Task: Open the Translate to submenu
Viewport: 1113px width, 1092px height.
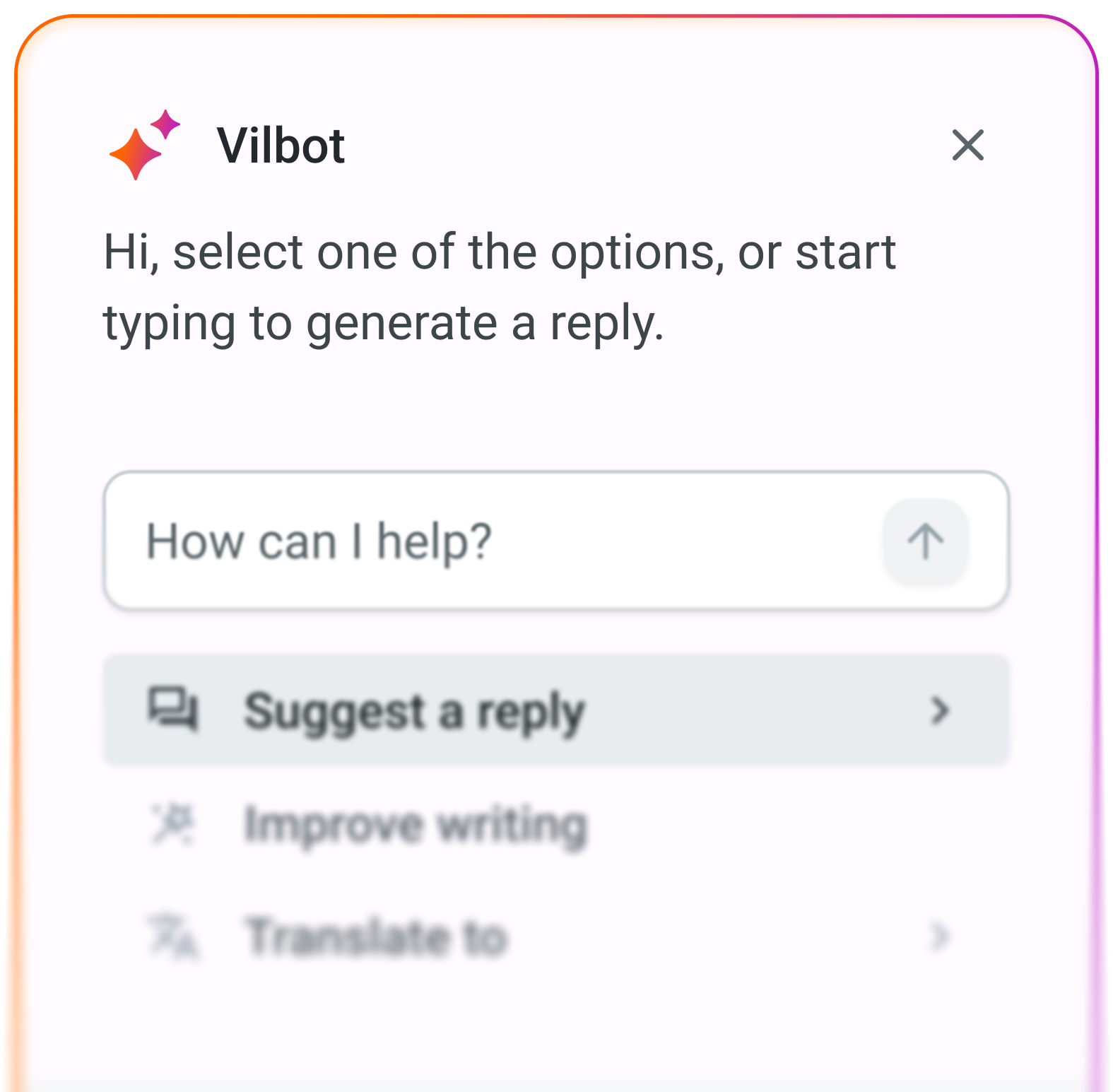Action: point(556,937)
